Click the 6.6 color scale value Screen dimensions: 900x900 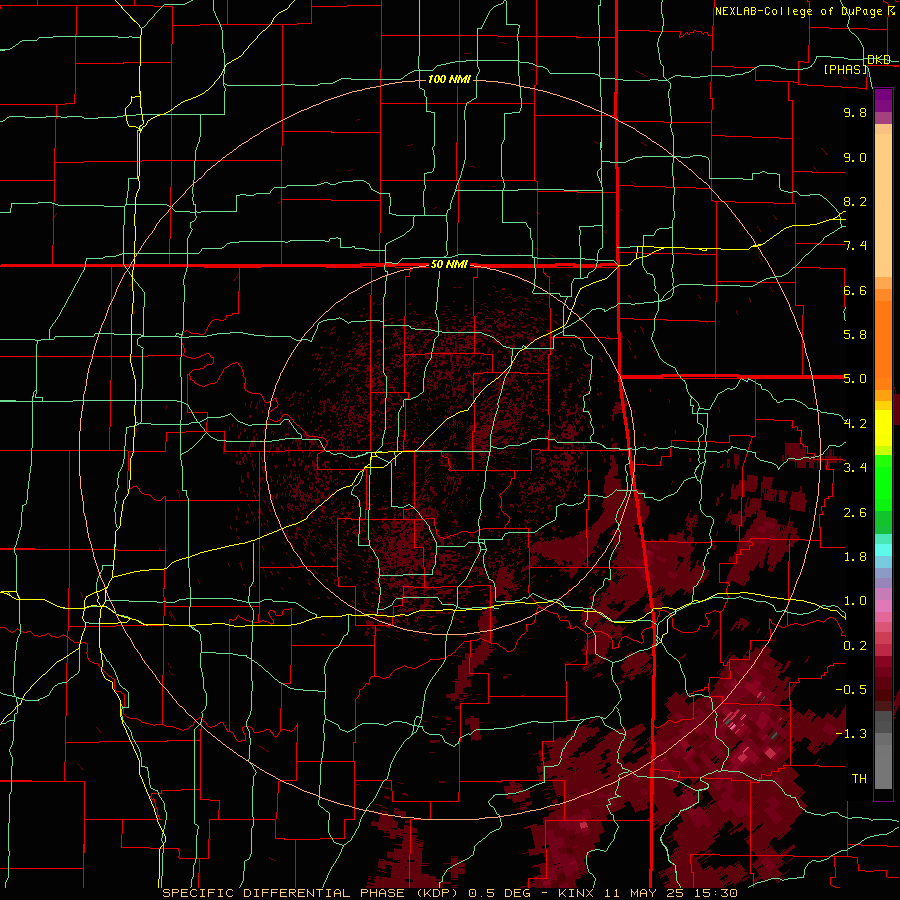[855, 290]
